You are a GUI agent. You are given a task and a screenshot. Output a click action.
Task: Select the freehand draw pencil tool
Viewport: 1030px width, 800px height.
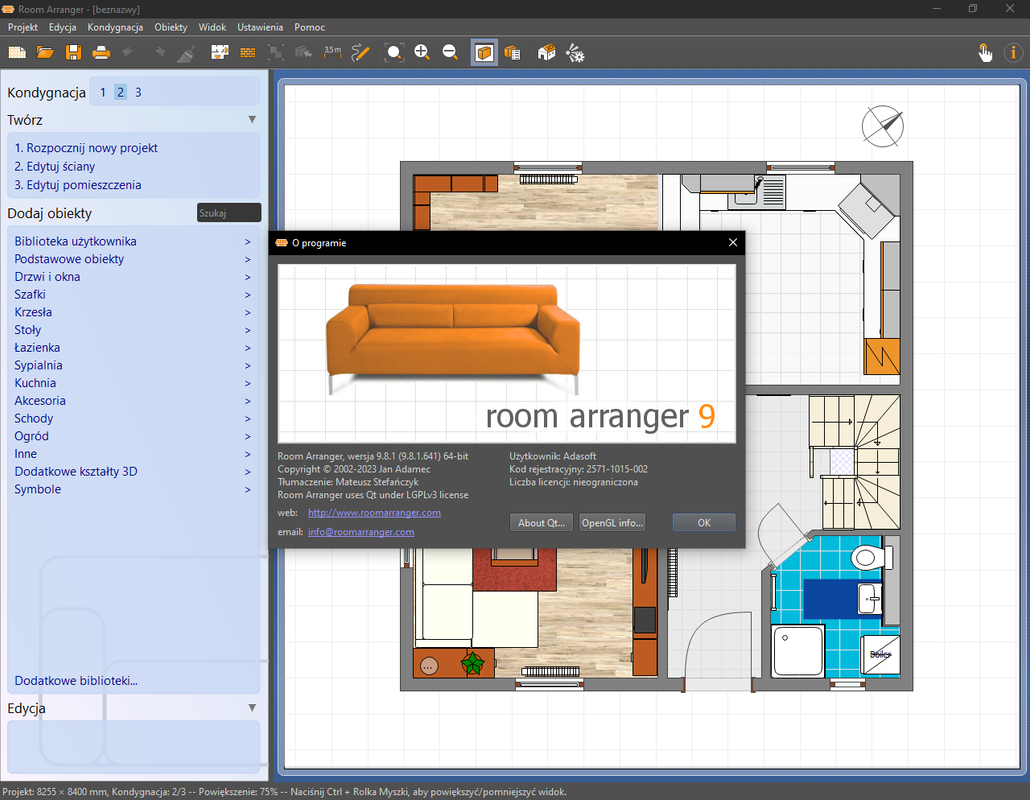(361, 53)
